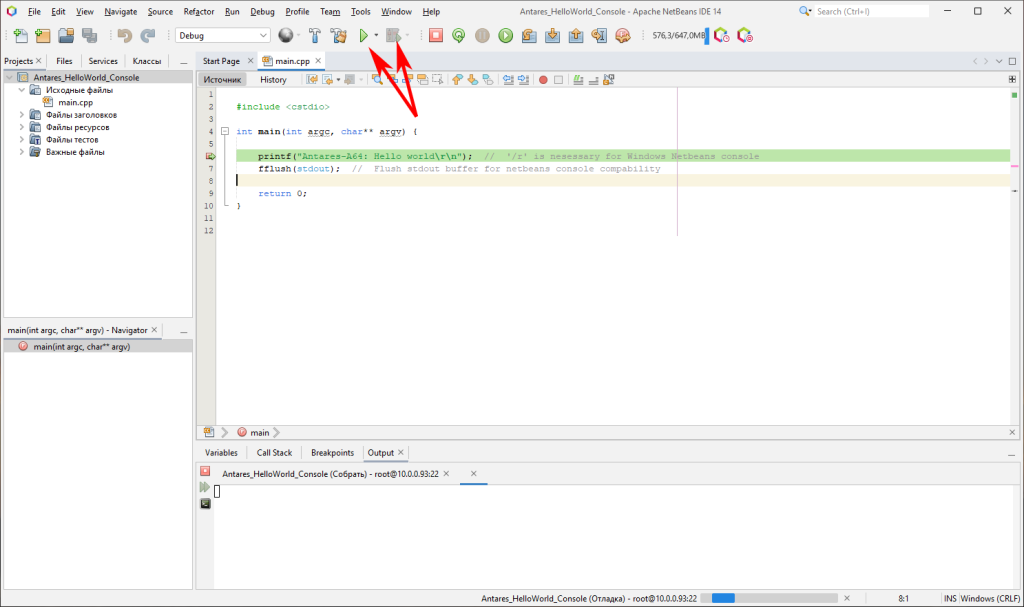Select the Antares_HelloWorld_Console (Собрать) output tab
Viewport: 1024px width, 607px height.
pos(330,474)
